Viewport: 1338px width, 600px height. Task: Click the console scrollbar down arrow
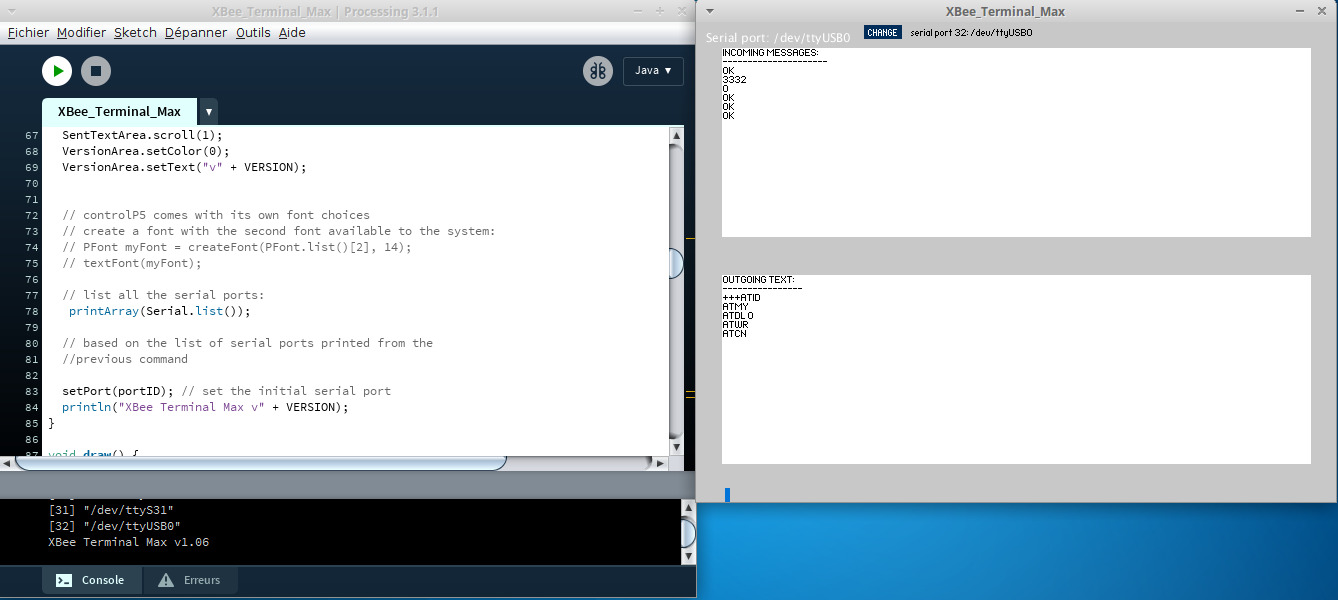(x=688, y=555)
